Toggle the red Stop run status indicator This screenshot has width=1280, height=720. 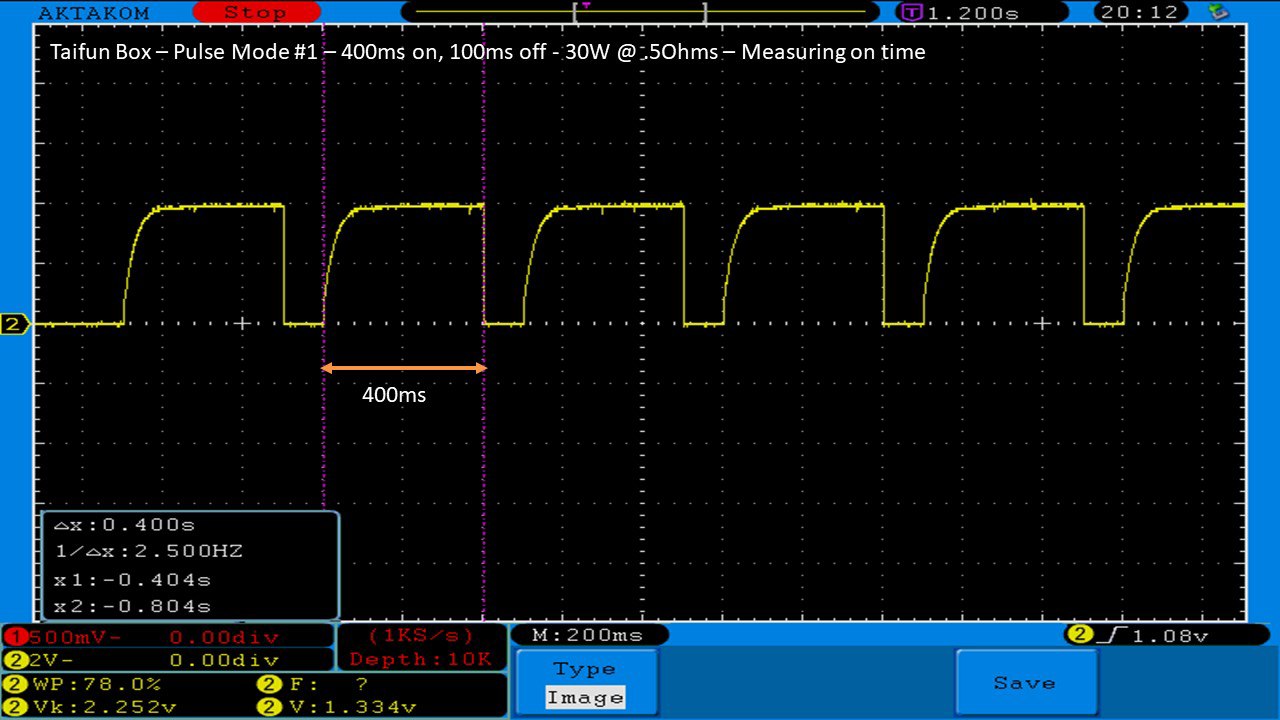(x=255, y=12)
